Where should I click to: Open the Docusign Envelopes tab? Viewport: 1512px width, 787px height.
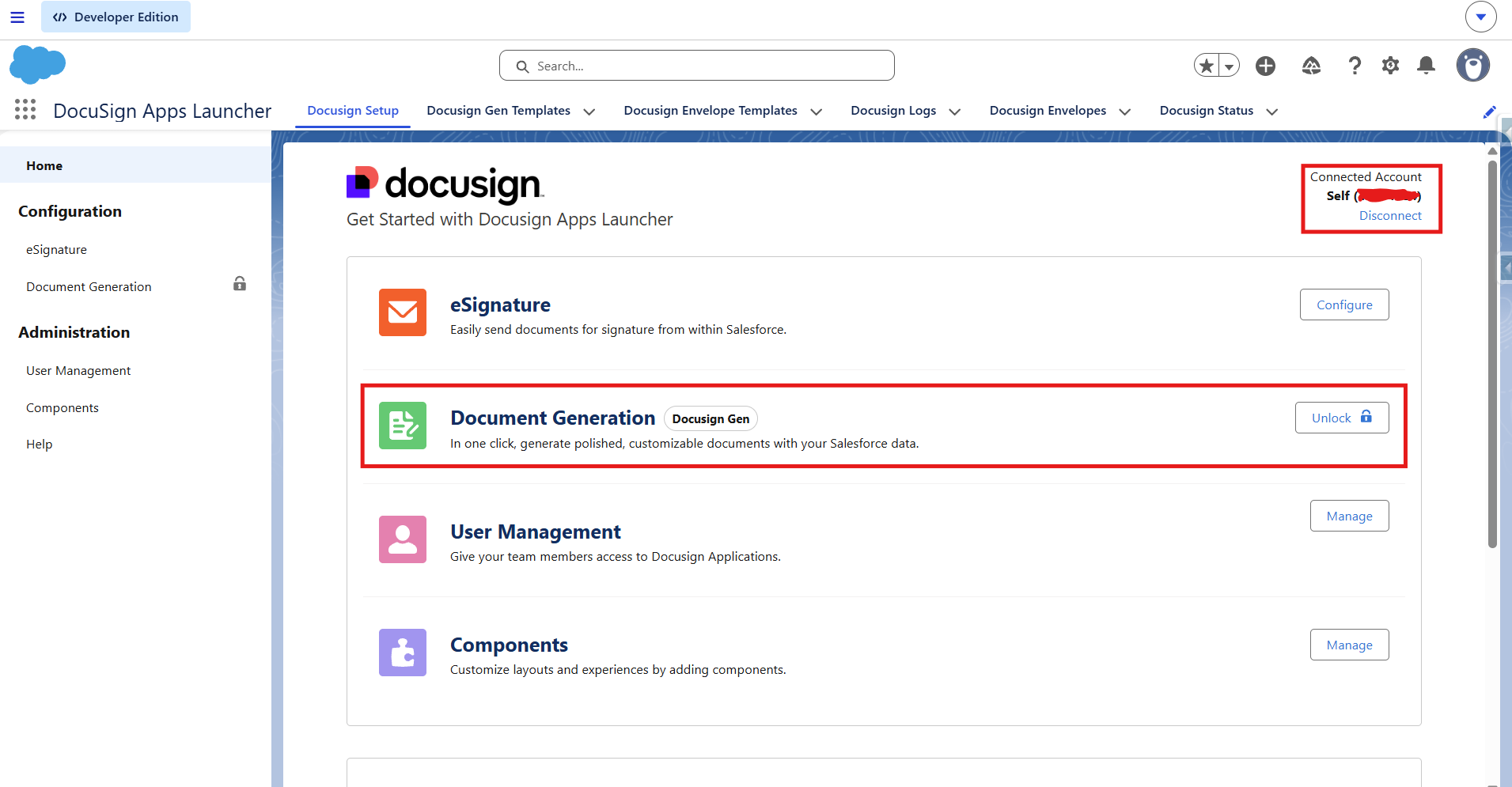1048,111
